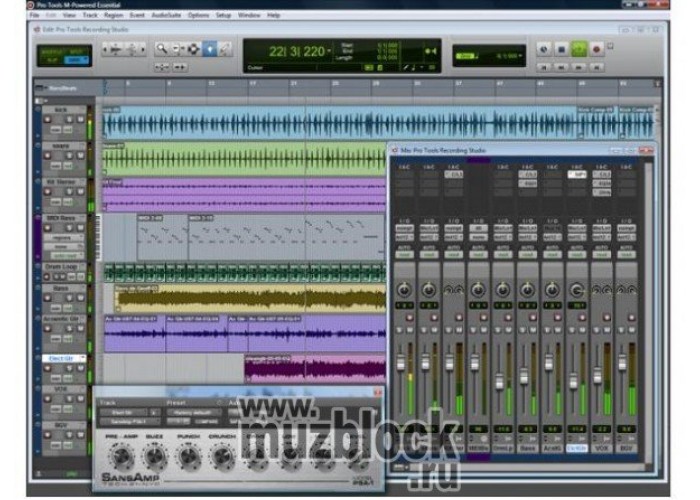Mute the Snare track
The height and width of the screenshot is (500, 700).
[x=80, y=156]
